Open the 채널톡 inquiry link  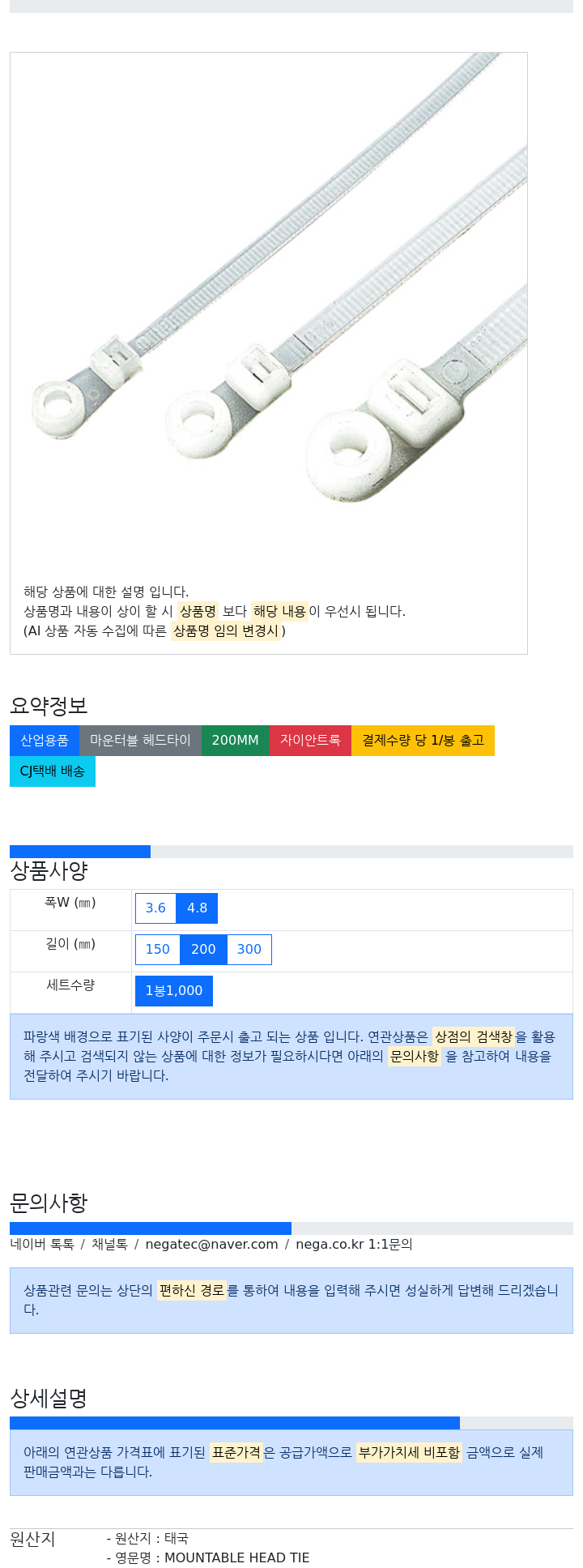pos(109,1244)
